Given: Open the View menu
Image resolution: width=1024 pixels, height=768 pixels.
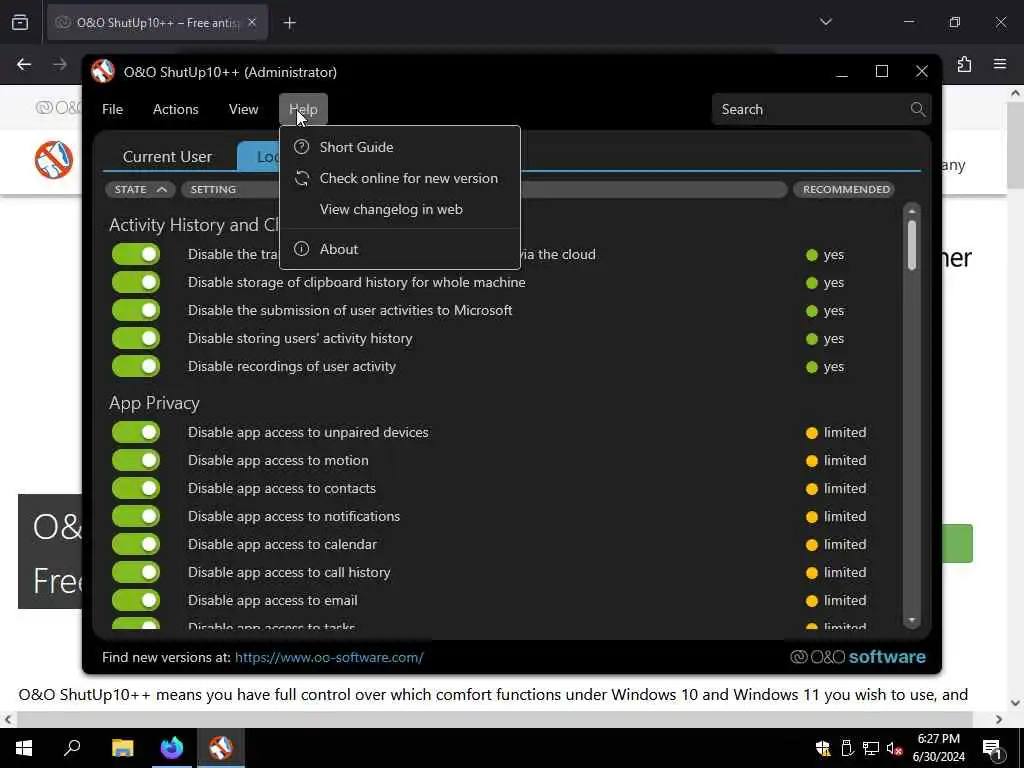Looking at the screenshot, I should 244,109.
